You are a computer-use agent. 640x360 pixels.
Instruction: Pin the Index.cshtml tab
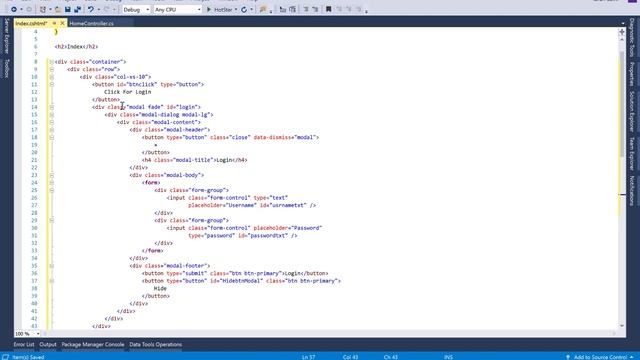click(54, 23)
